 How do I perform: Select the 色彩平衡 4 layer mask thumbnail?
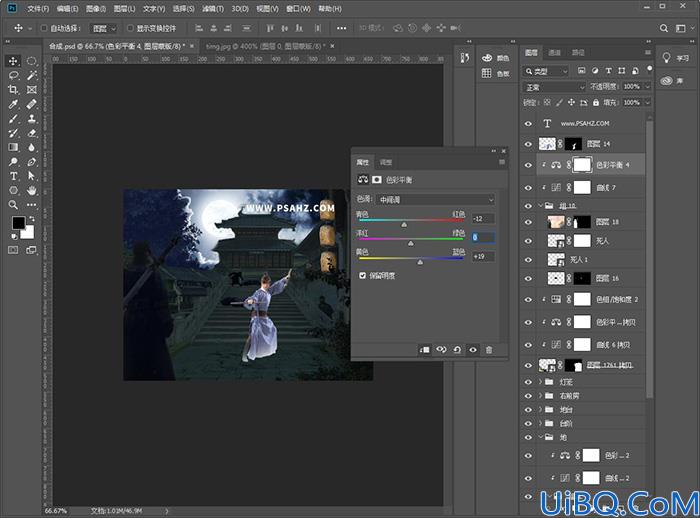[x=582, y=165]
